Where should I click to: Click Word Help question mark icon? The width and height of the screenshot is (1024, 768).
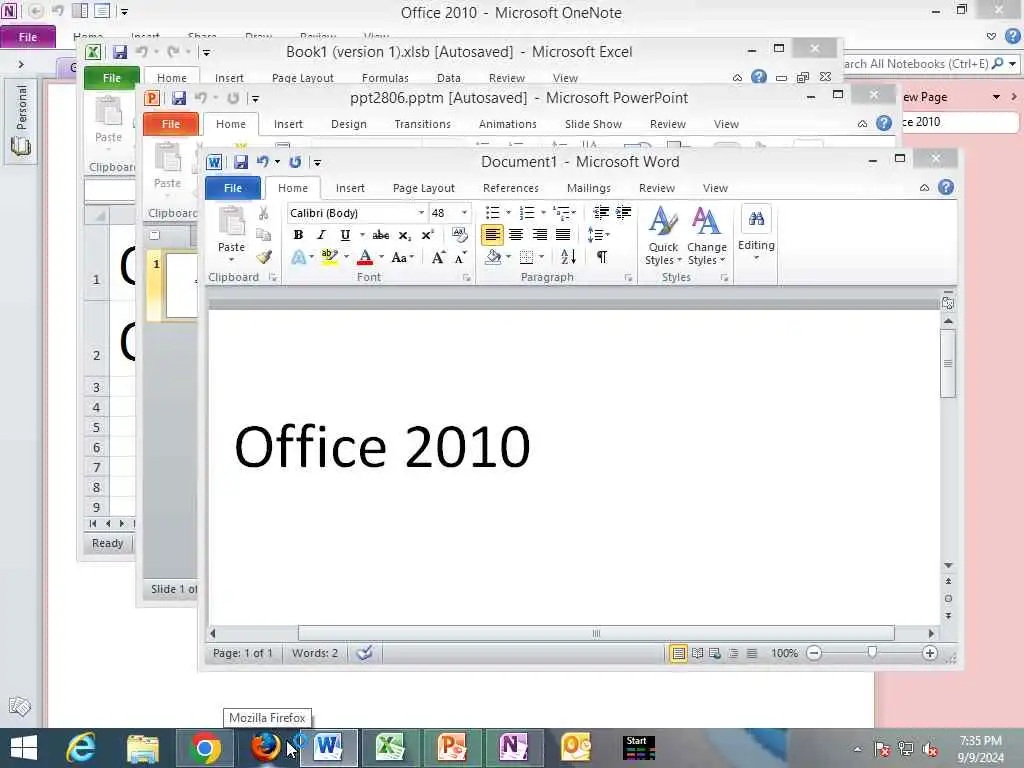pyautogui.click(x=946, y=188)
